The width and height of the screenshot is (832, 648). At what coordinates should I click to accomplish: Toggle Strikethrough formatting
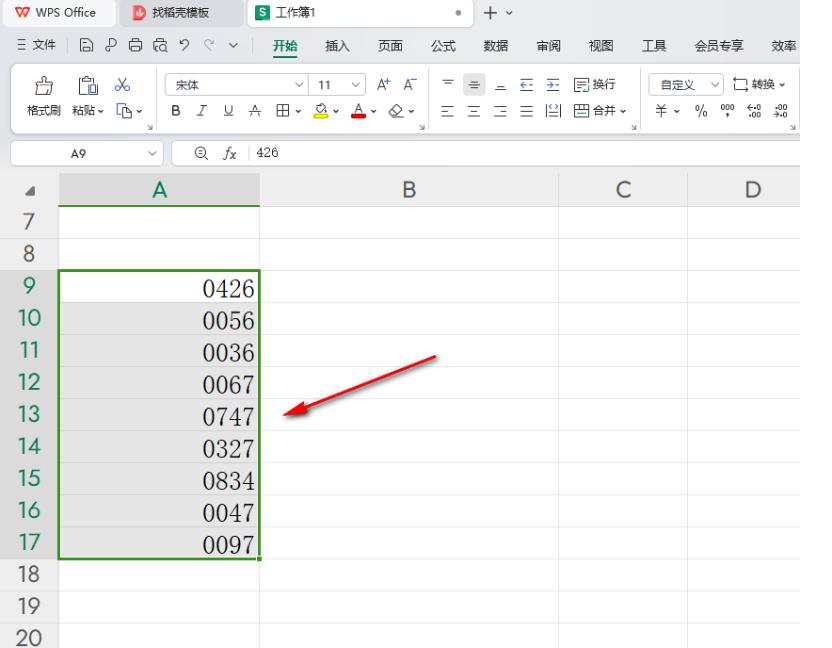(x=255, y=111)
